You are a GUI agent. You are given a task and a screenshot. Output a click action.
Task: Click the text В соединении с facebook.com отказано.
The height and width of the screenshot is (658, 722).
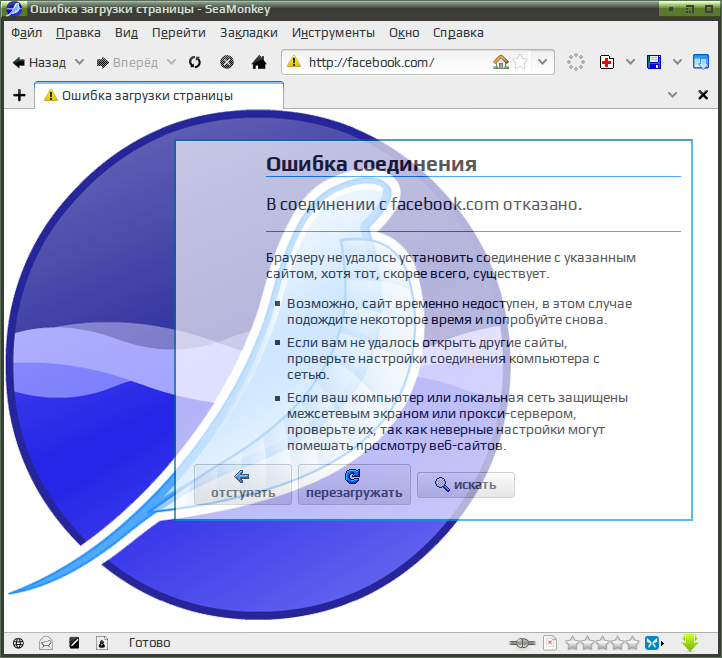(424, 204)
